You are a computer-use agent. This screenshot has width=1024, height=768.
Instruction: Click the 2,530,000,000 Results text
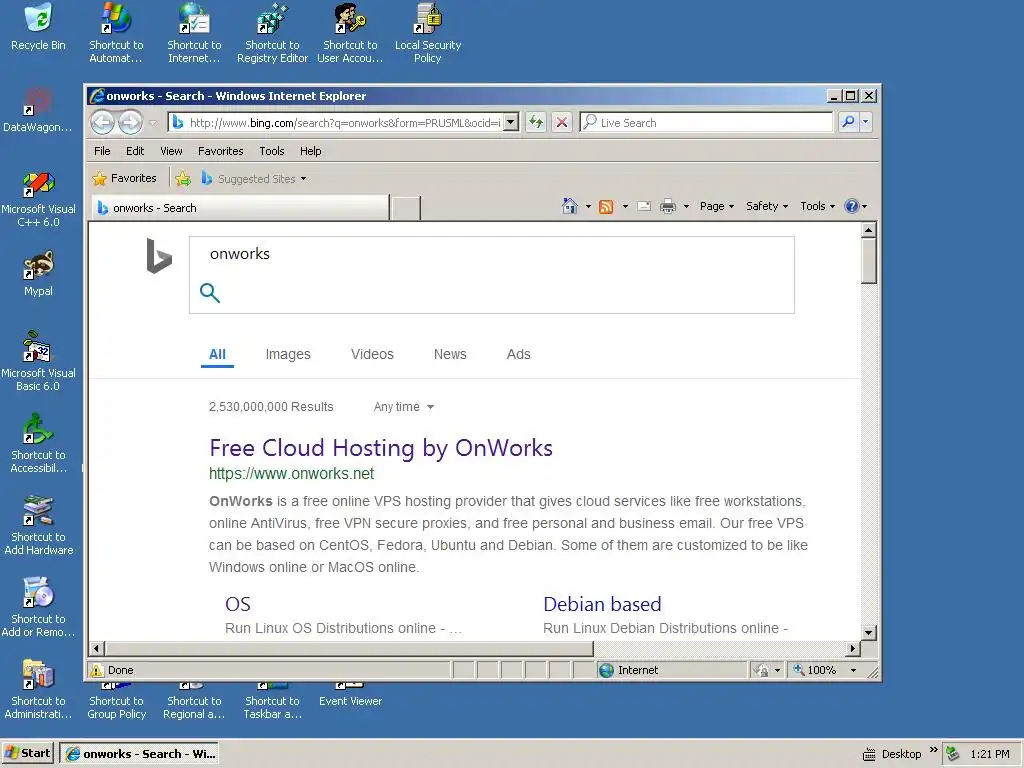[x=271, y=407]
